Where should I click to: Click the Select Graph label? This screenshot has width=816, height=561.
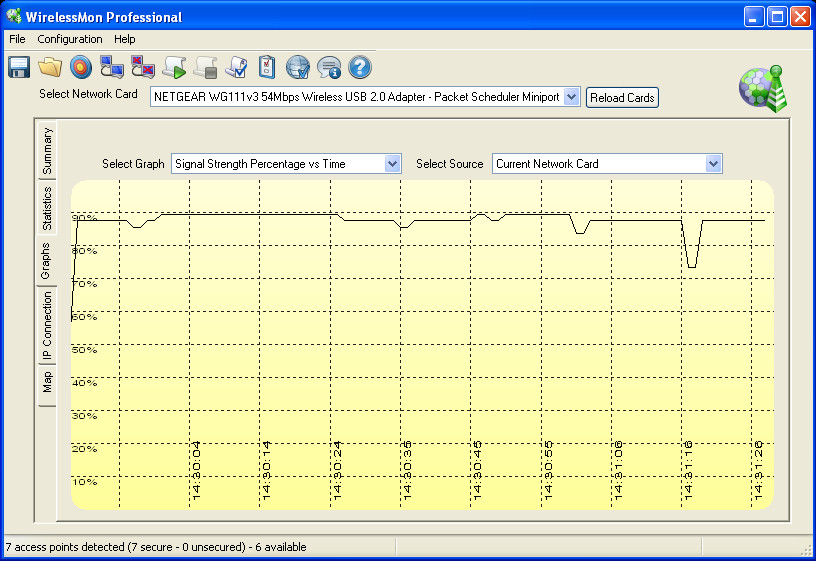[x=133, y=164]
